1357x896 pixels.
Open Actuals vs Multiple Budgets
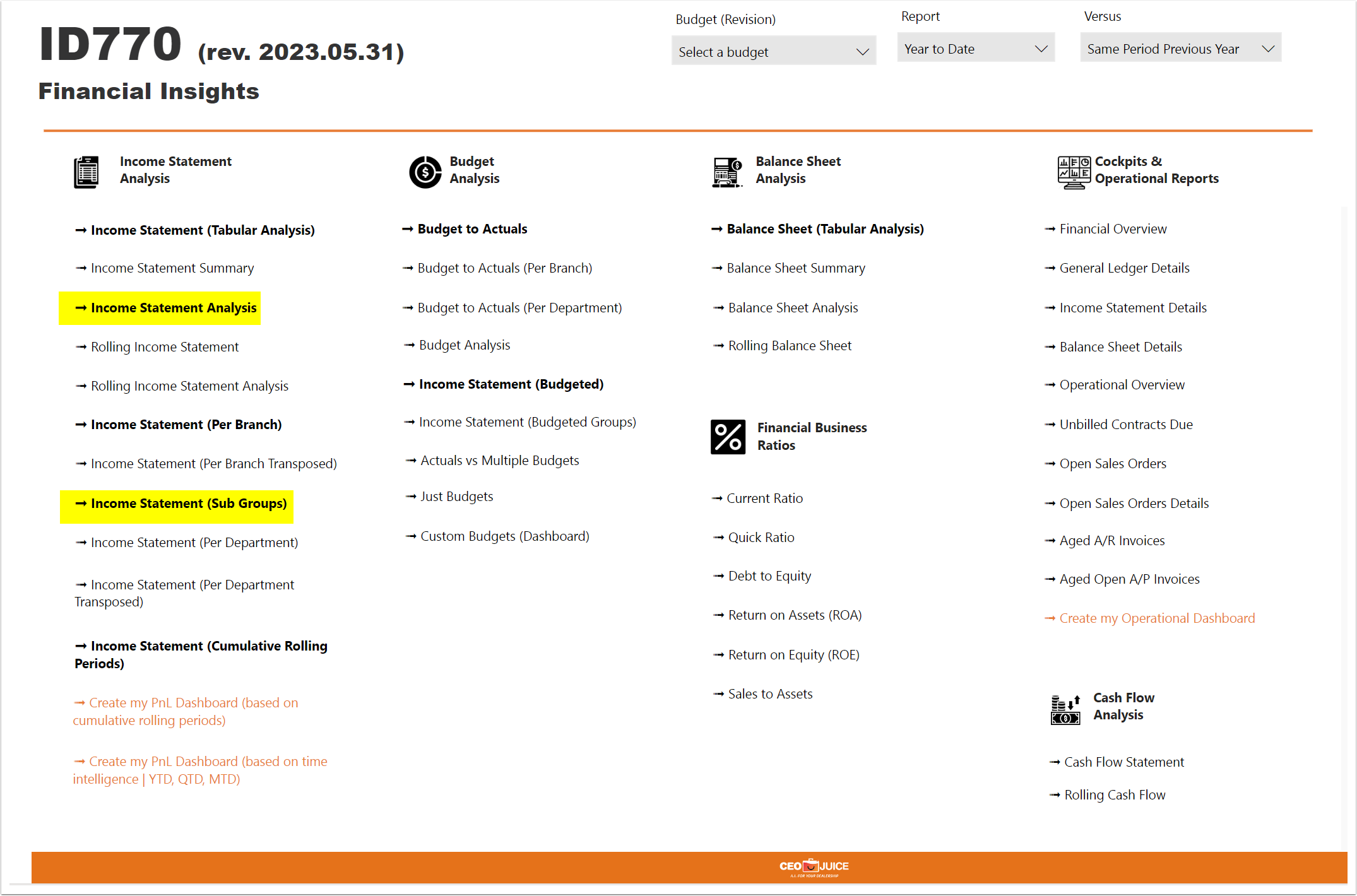pyautogui.click(x=492, y=461)
